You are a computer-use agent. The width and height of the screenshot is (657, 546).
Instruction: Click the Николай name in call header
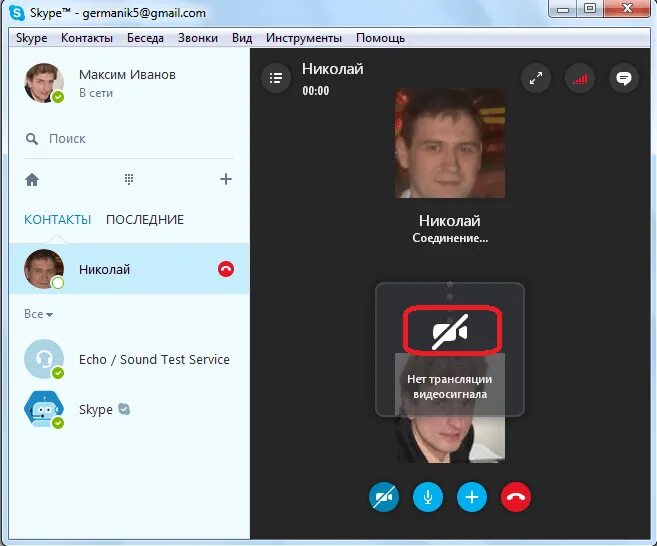pos(333,69)
